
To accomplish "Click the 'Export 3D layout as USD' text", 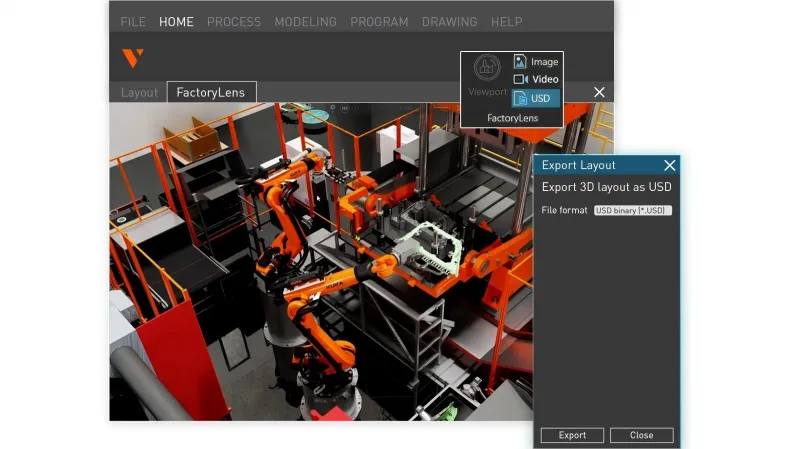I will [606, 187].
